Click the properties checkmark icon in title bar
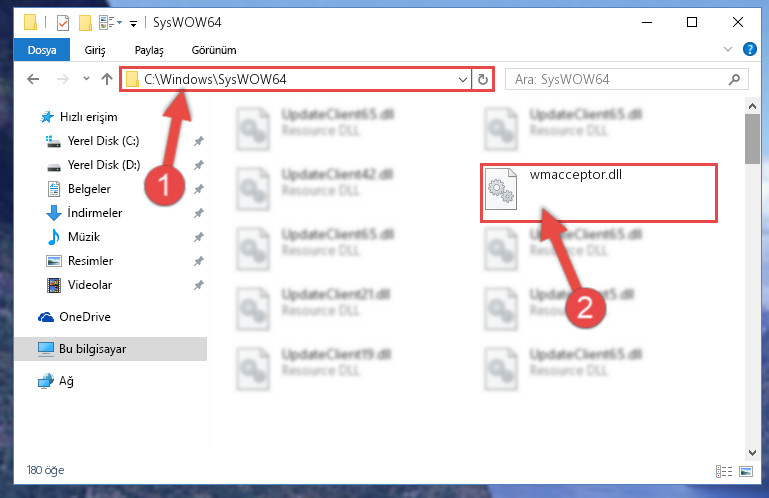This screenshot has height=498, width=769. pyautogui.click(x=63, y=23)
